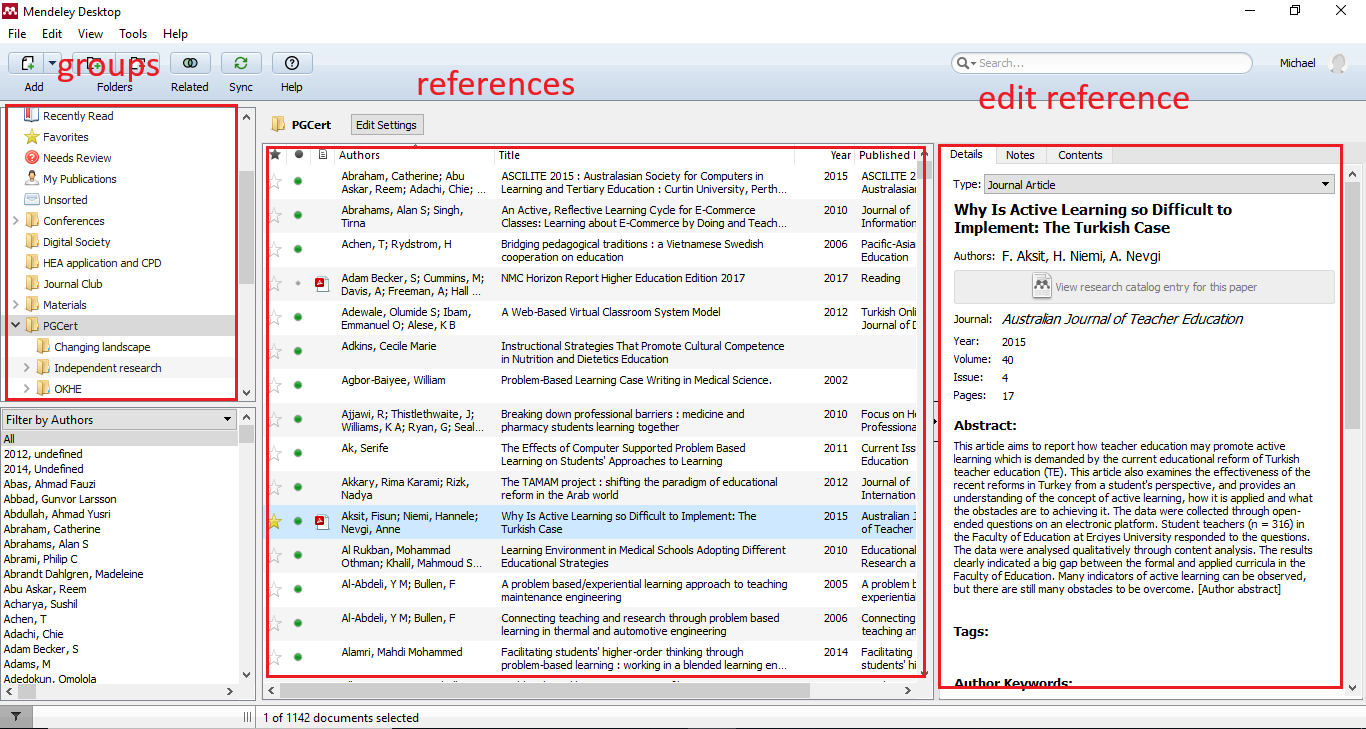
Task: Open the Tools menu
Action: click(133, 33)
